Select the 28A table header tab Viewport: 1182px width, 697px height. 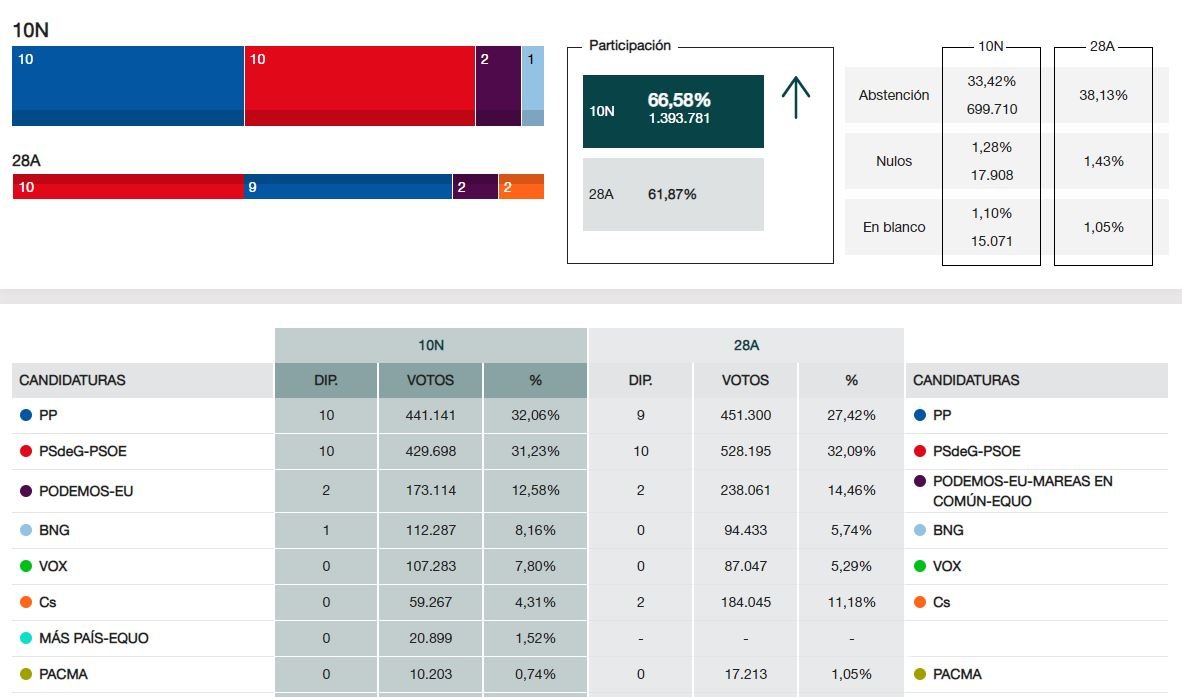746,345
